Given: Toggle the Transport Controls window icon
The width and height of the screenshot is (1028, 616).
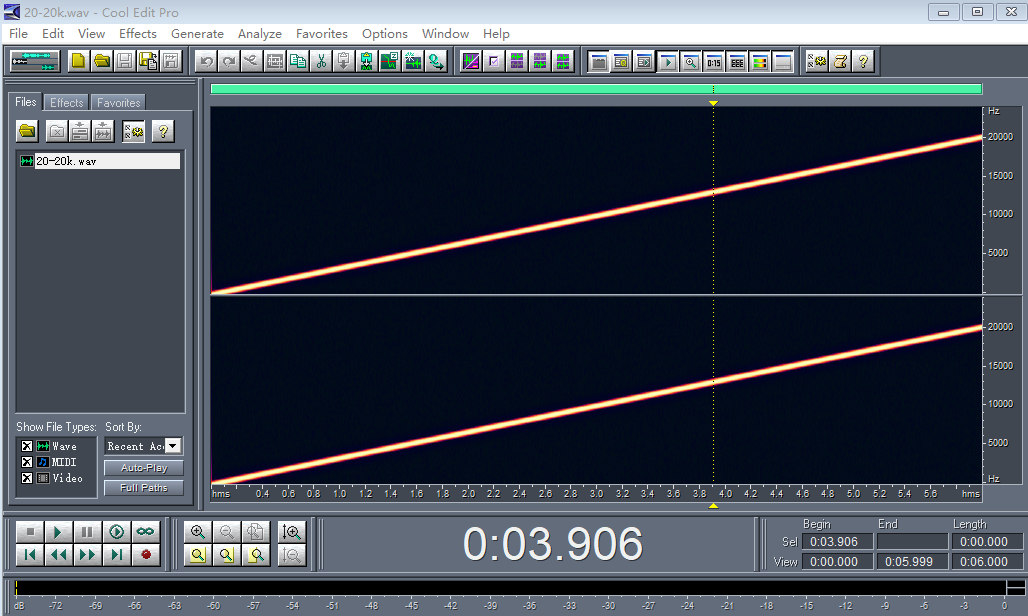Looking at the screenshot, I should pyautogui.click(x=668, y=62).
